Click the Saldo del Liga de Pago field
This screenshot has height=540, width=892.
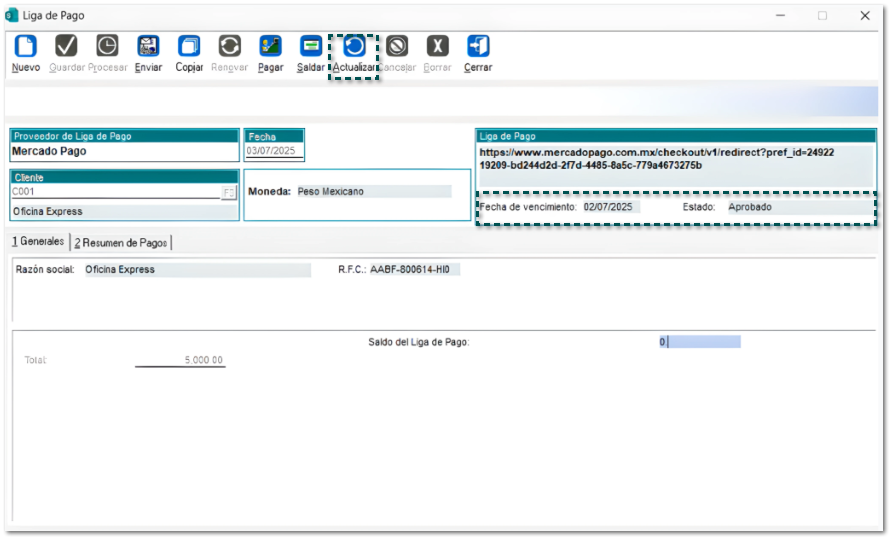(x=700, y=342)
